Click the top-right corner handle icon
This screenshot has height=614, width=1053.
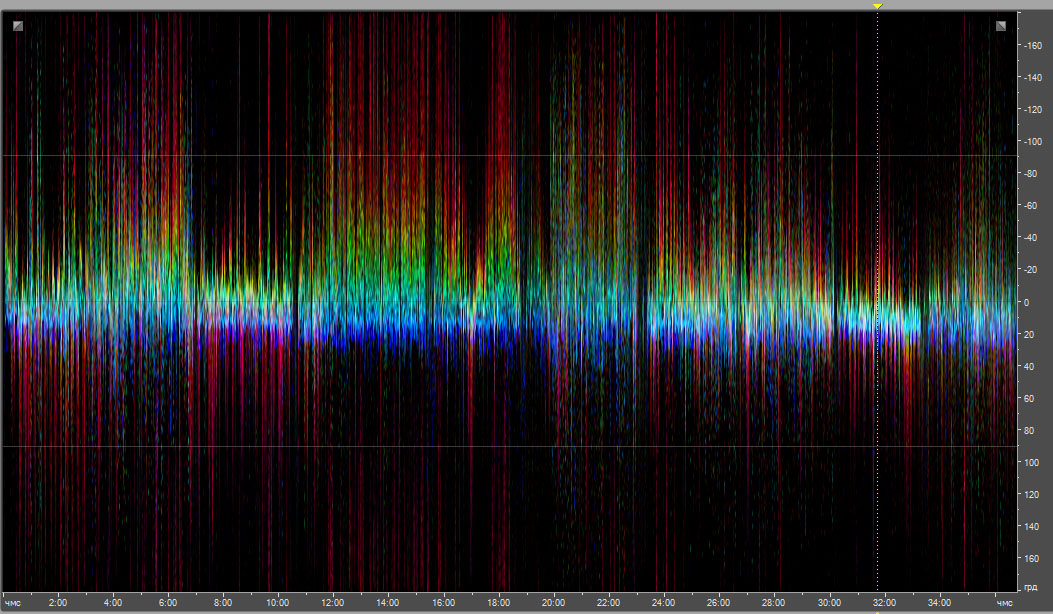coord(1001,26)
